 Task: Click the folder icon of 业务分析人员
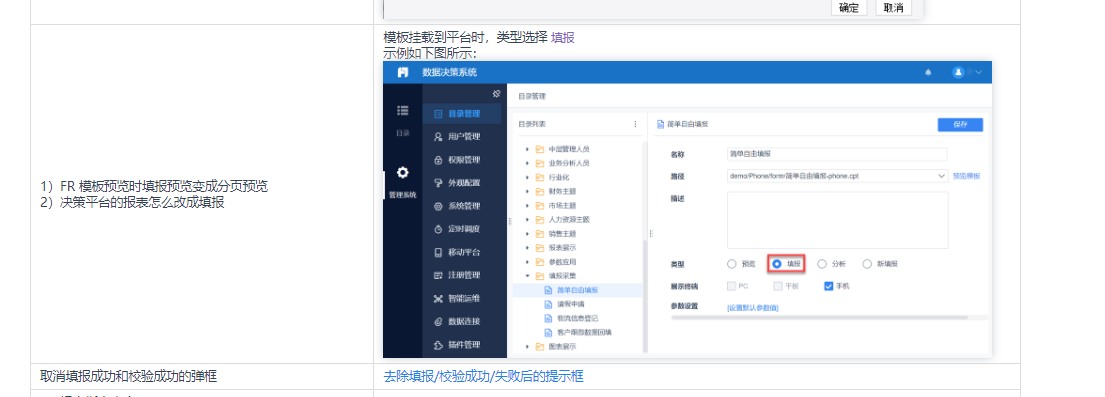[x=540, y=163]
